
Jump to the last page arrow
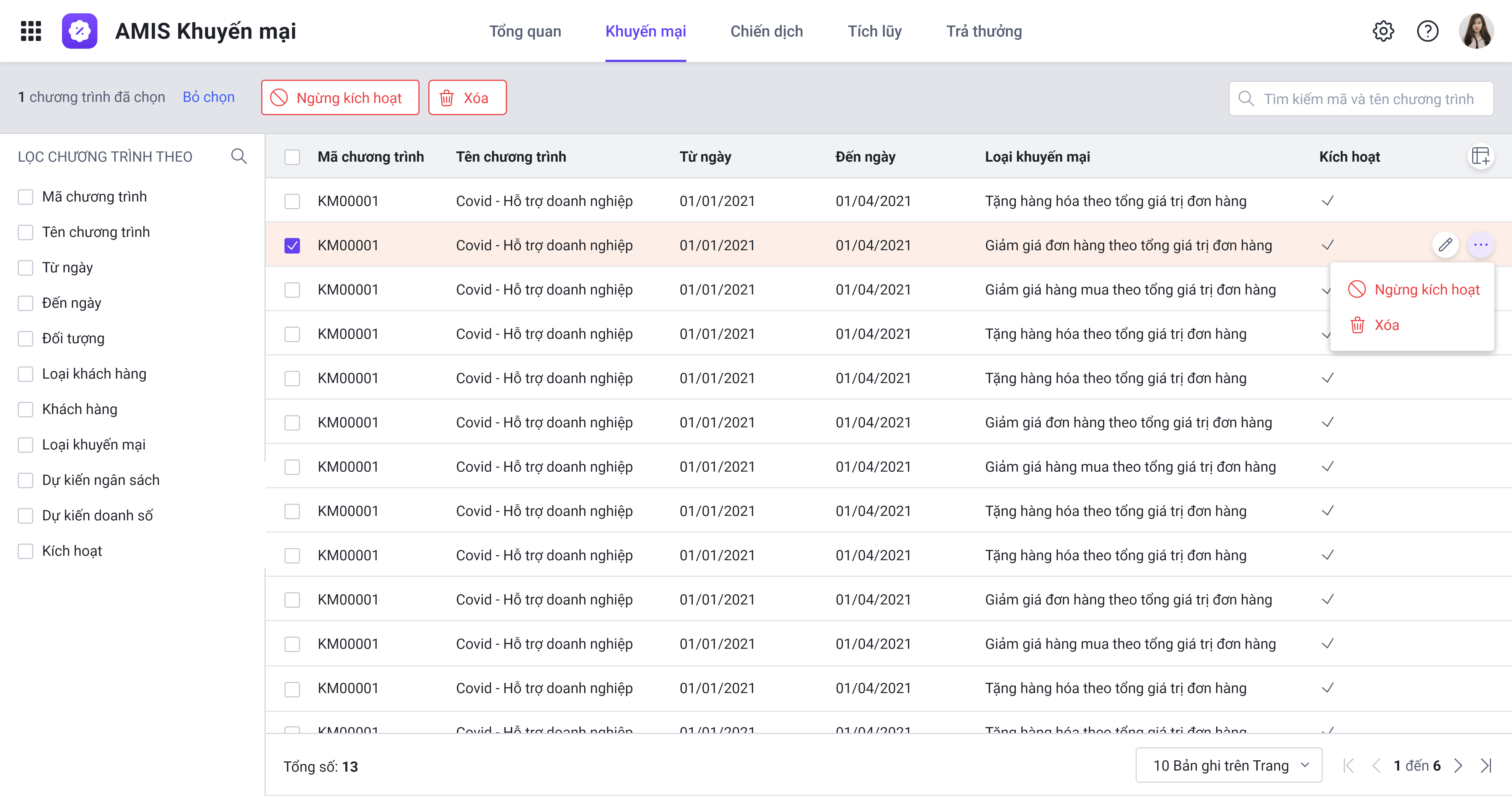click(1486, 766)
